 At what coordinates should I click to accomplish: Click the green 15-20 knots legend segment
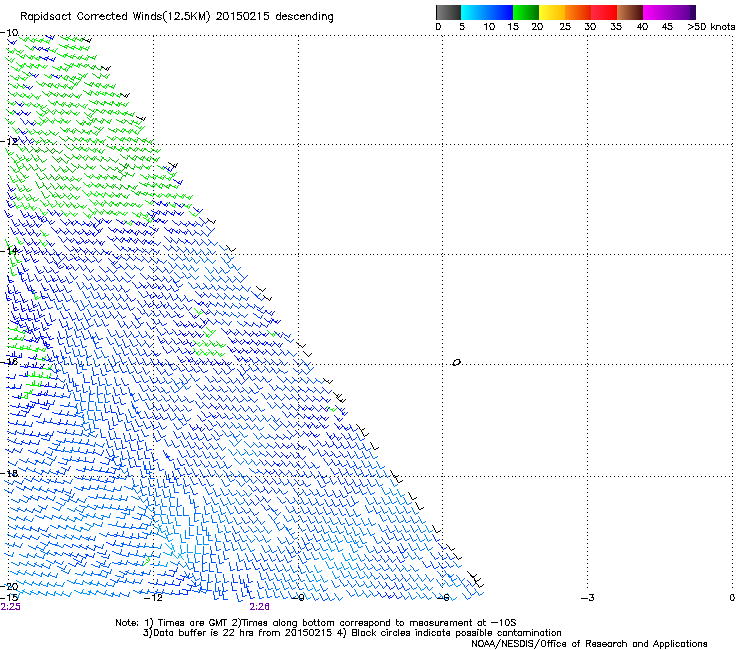(526, 12)
